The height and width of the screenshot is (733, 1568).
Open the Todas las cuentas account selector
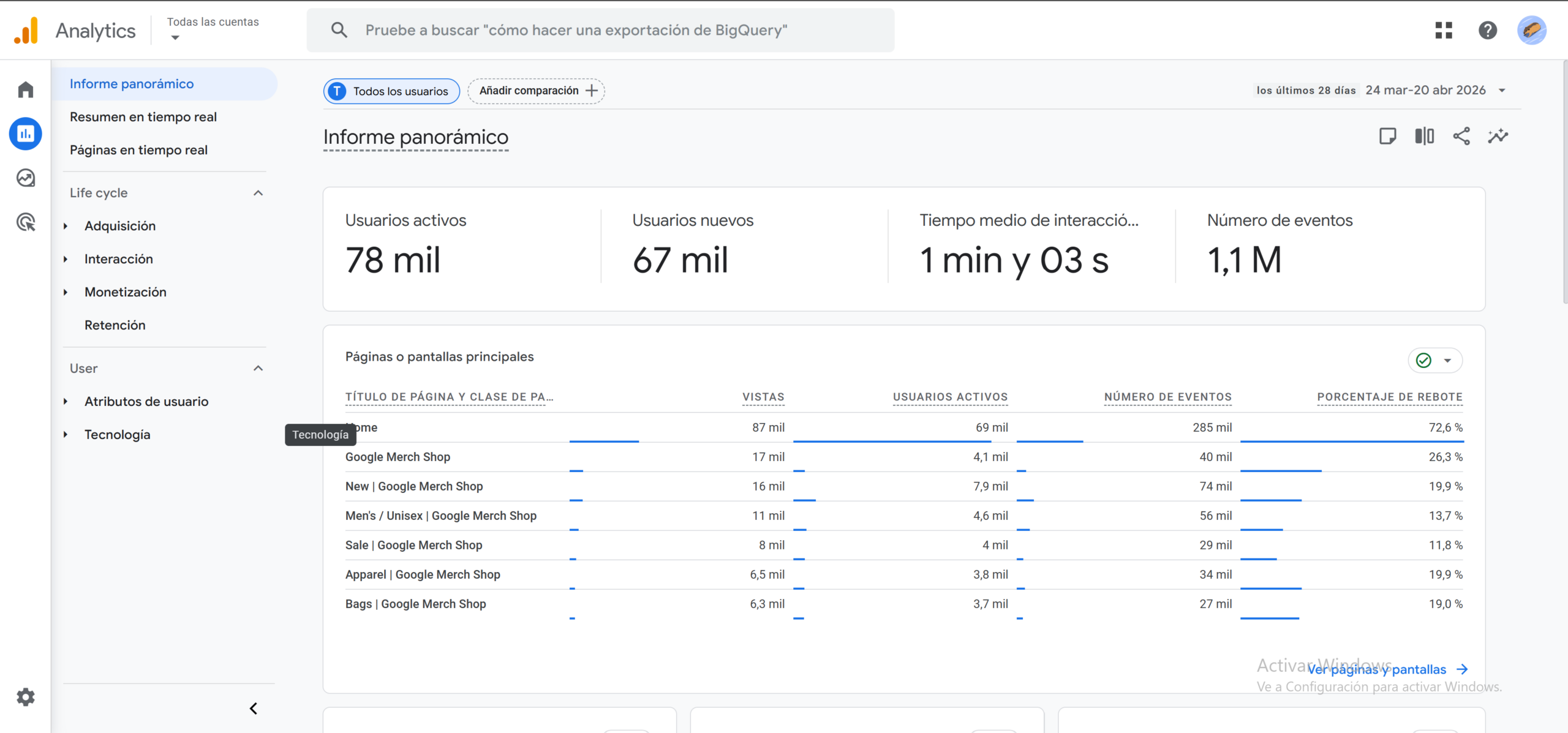[213, 29]
